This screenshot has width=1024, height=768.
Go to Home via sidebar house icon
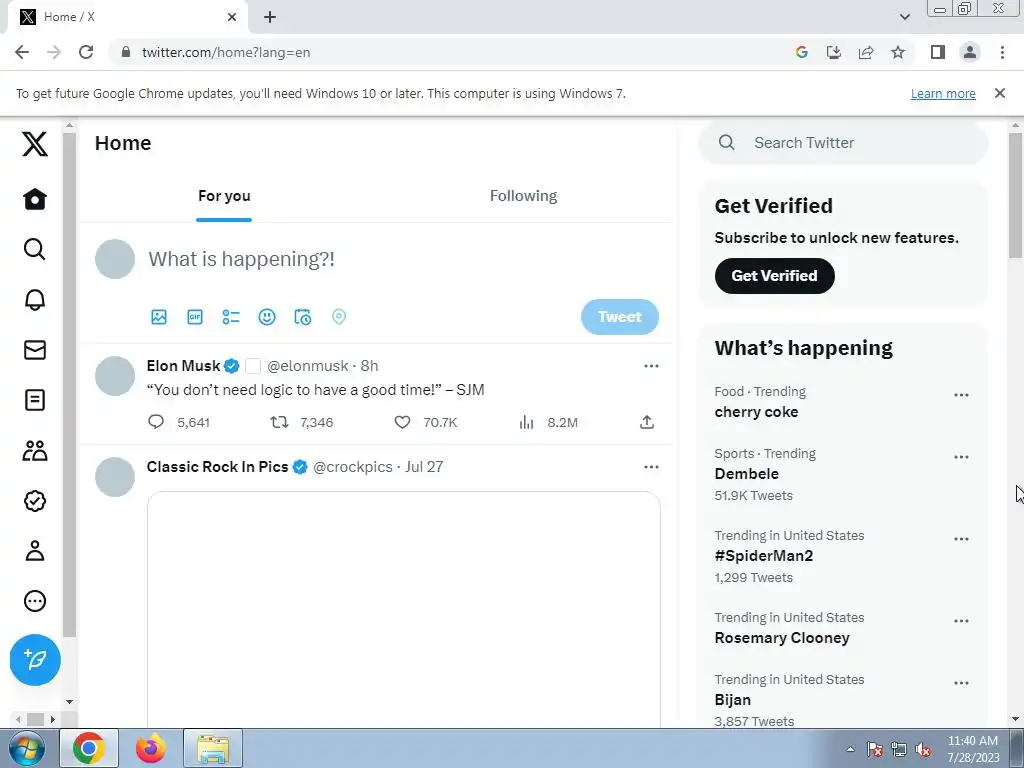click(35, 199)
